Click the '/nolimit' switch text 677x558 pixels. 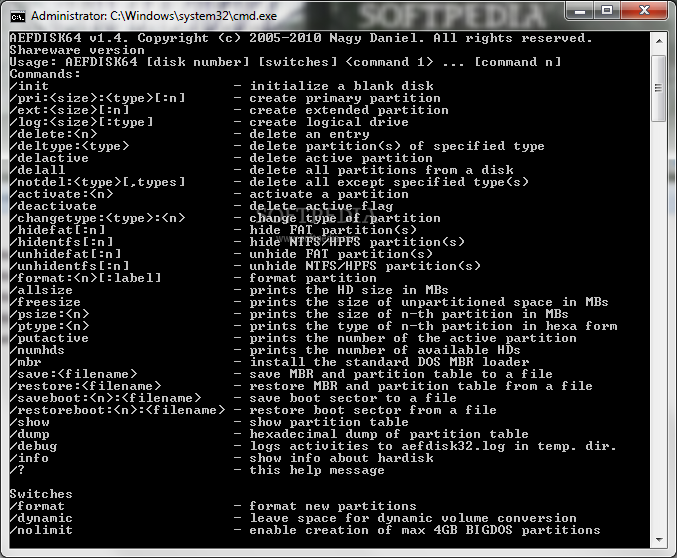point(41,530)
